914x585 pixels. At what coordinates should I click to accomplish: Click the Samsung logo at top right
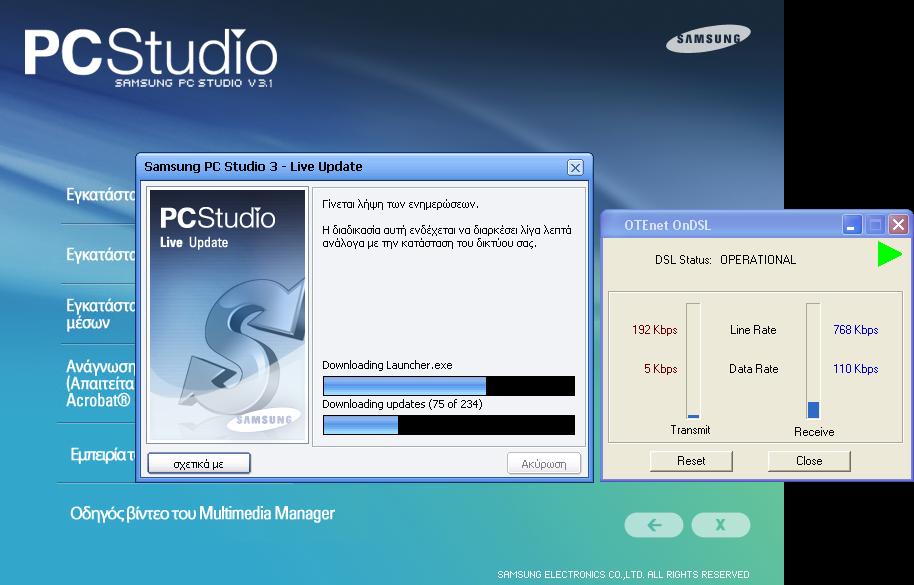coord(708,39)
